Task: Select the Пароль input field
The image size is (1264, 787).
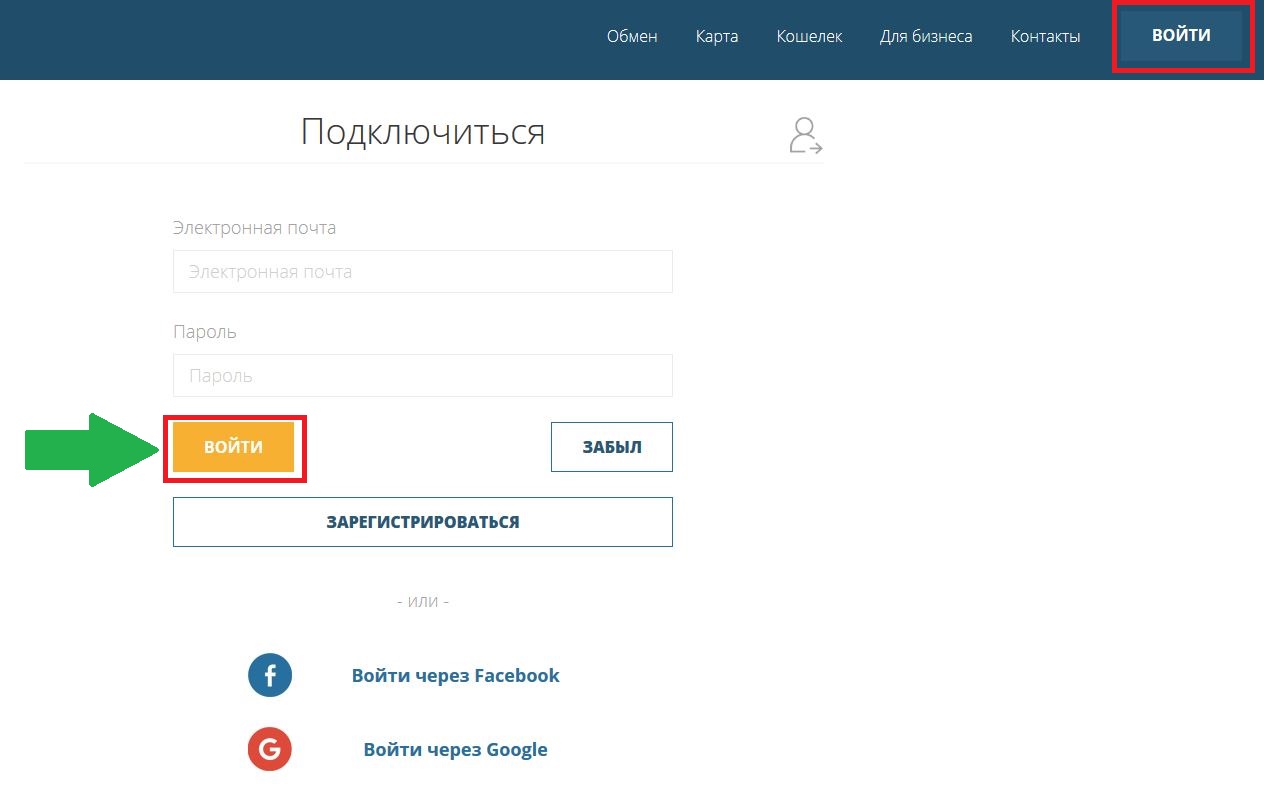Action: [422, 375]
